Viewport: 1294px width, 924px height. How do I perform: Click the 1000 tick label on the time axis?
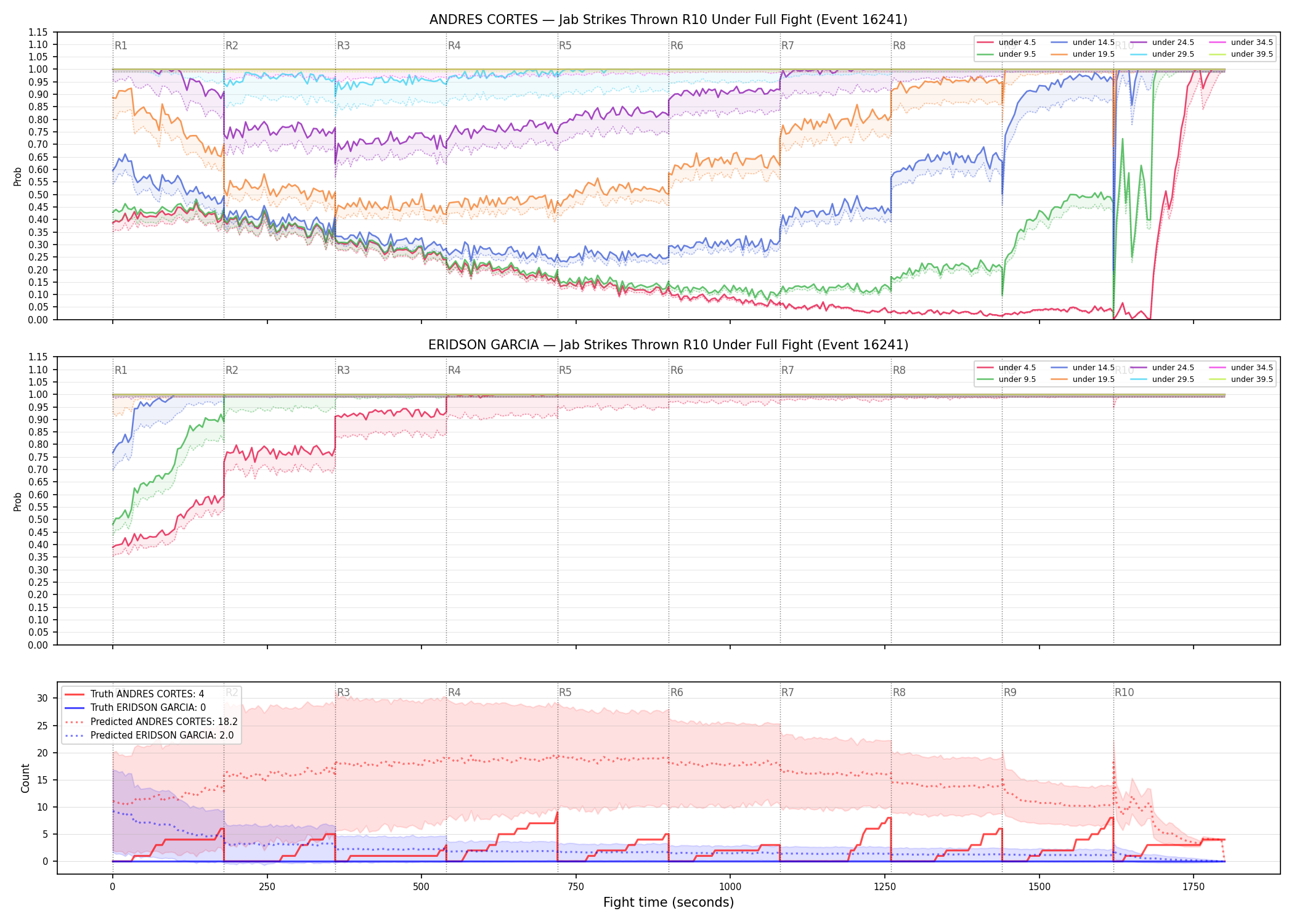730,887
